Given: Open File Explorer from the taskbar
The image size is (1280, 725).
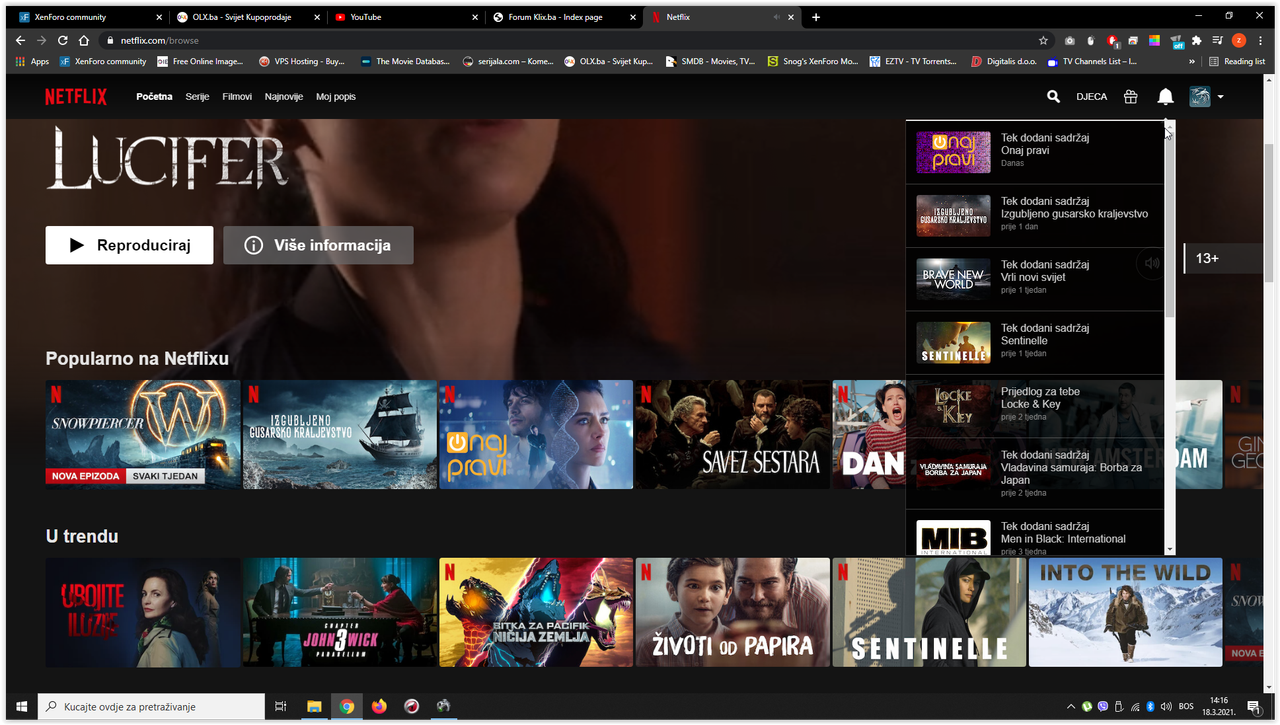Looking at the screenshot, I should (x=314, y=707).
